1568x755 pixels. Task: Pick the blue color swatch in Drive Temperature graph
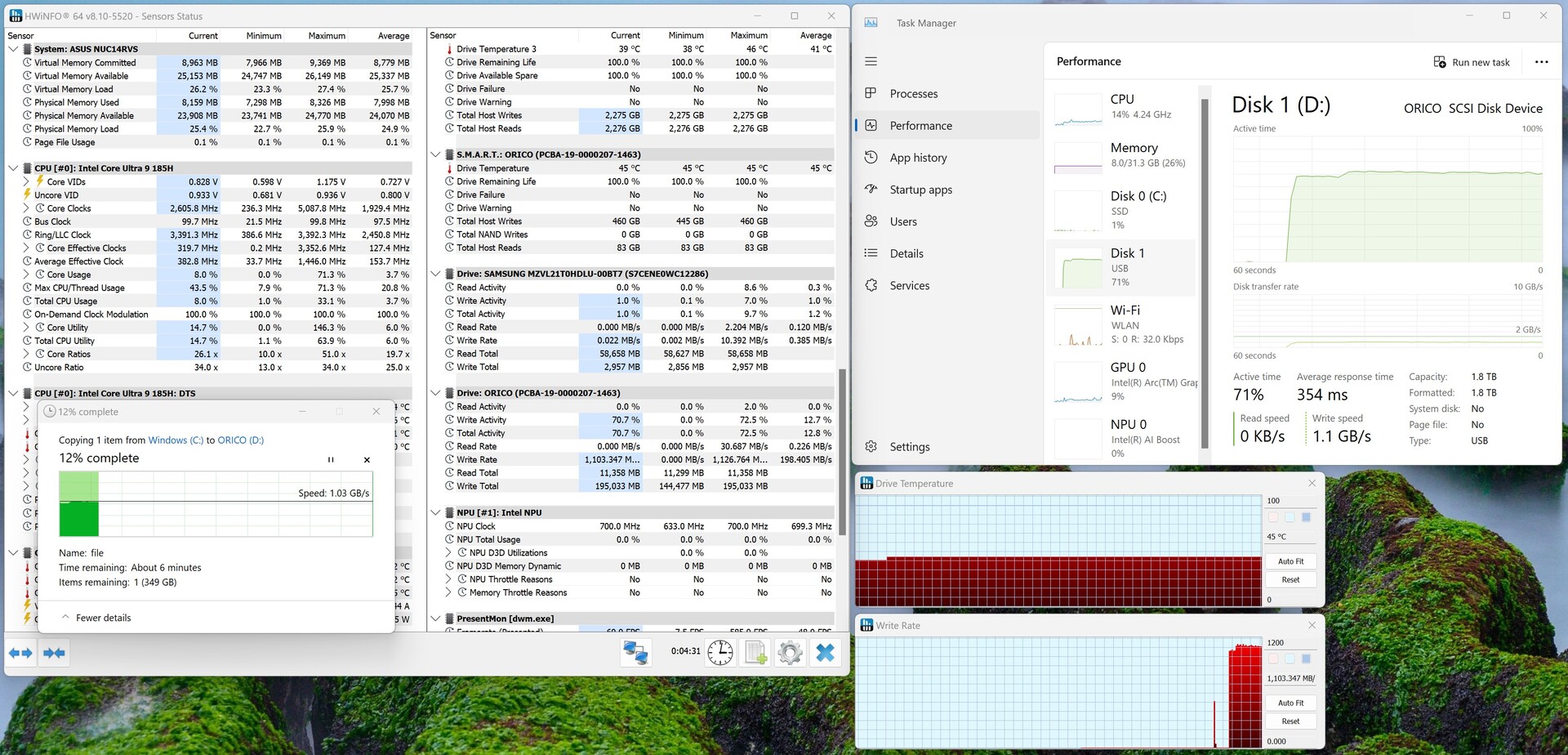1306,517
